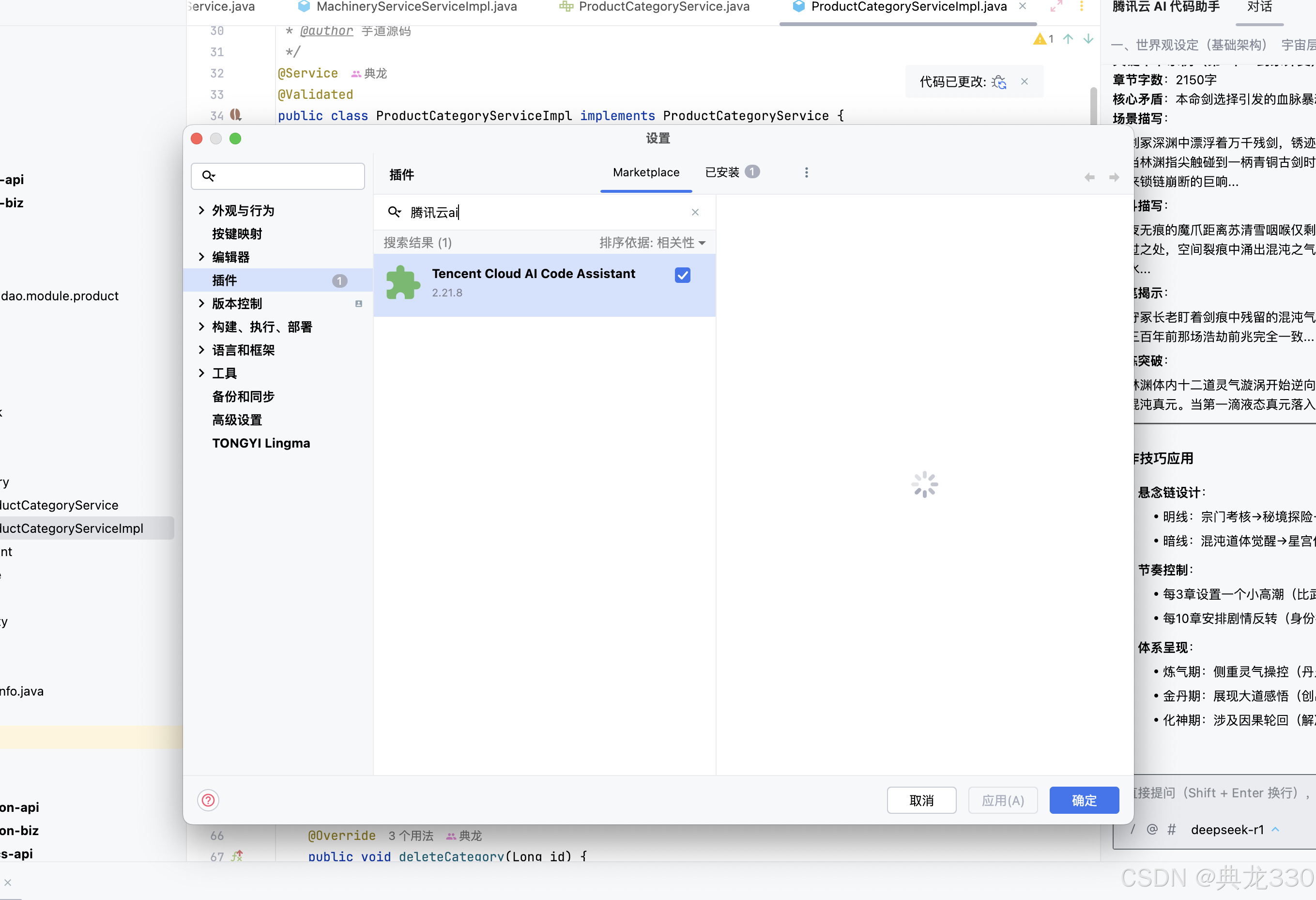Uncheck Tencent Cloud AI Code Assistant plugin

click(x=682, y=275)
